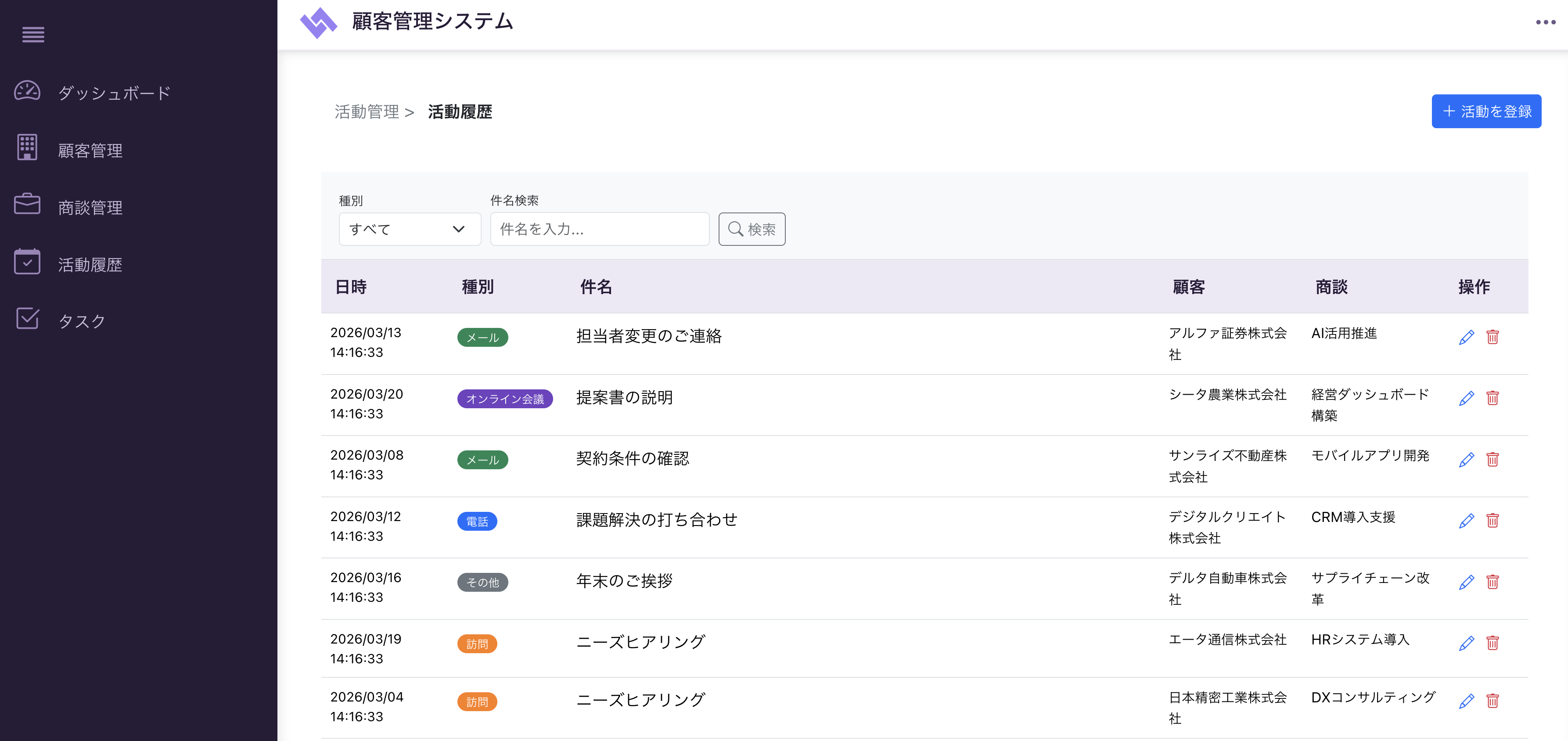Click the 活動を登録 button
1568x741 pixels.
click(x=1486, y=112)
